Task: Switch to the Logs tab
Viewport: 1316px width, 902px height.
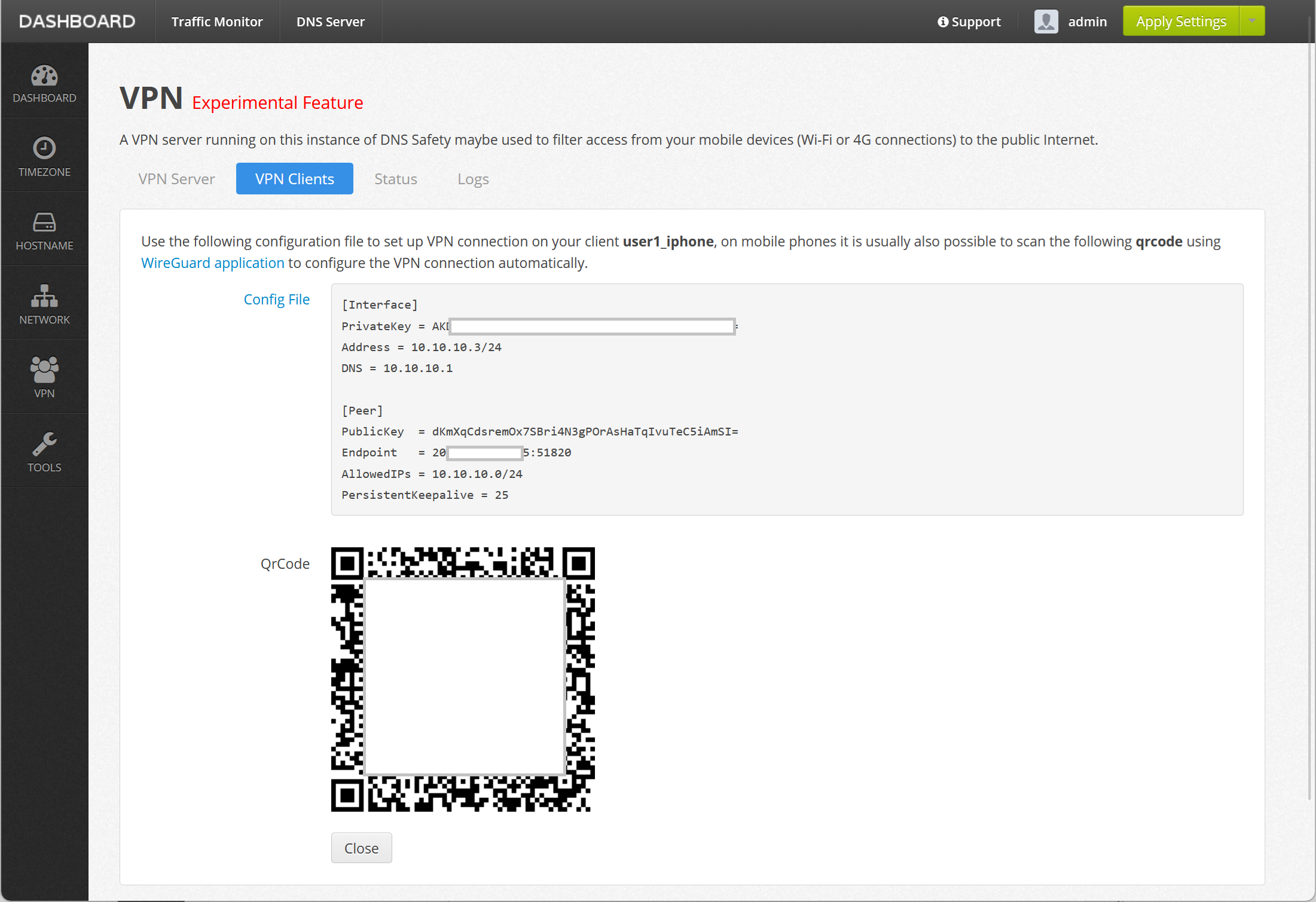Action: [x=473, y=179]
